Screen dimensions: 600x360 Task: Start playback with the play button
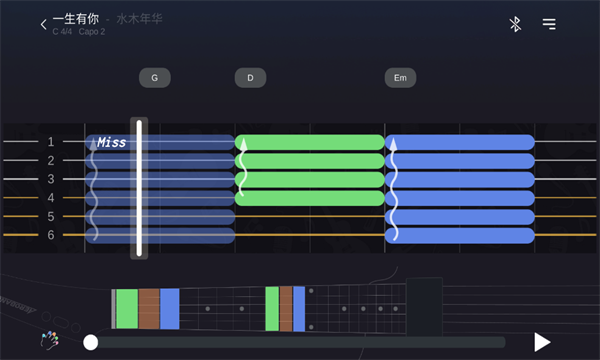coord(542,342)
